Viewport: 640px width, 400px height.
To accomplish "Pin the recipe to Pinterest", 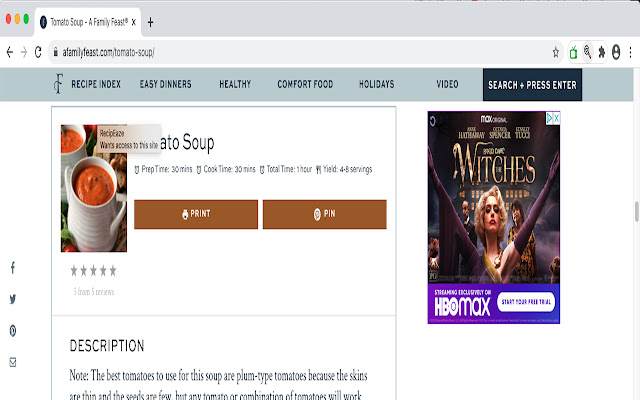I will click(324, 214).
